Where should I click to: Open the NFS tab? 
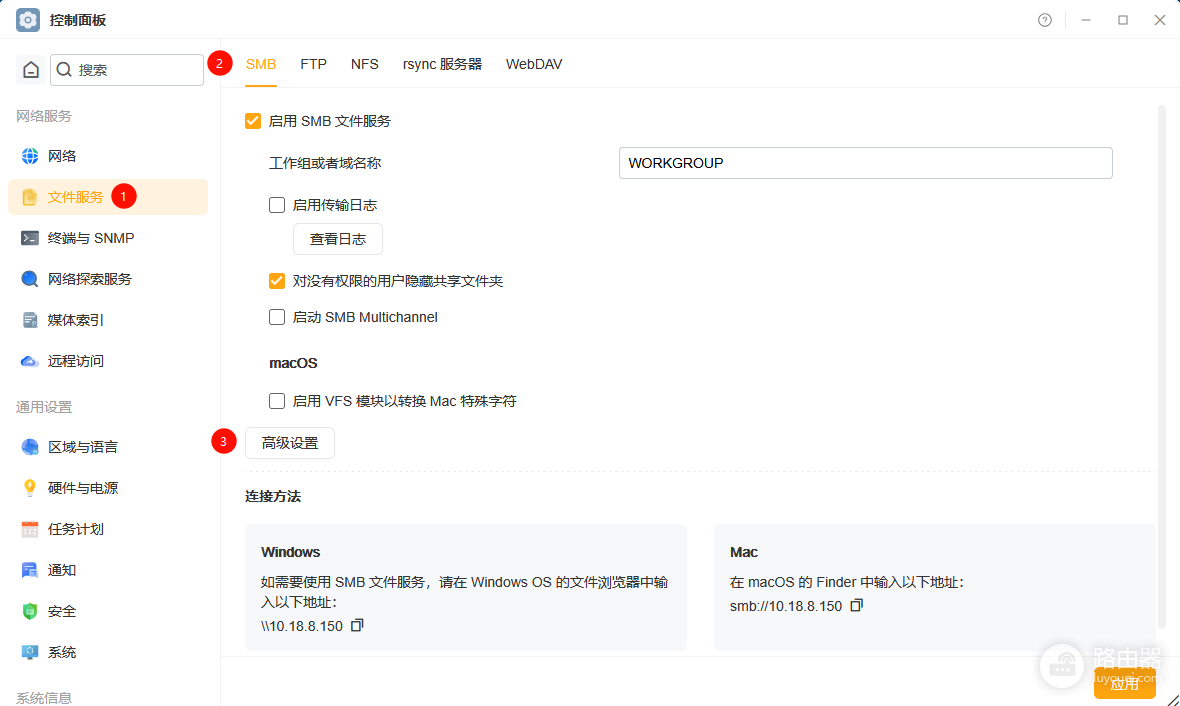coord(364,65)
